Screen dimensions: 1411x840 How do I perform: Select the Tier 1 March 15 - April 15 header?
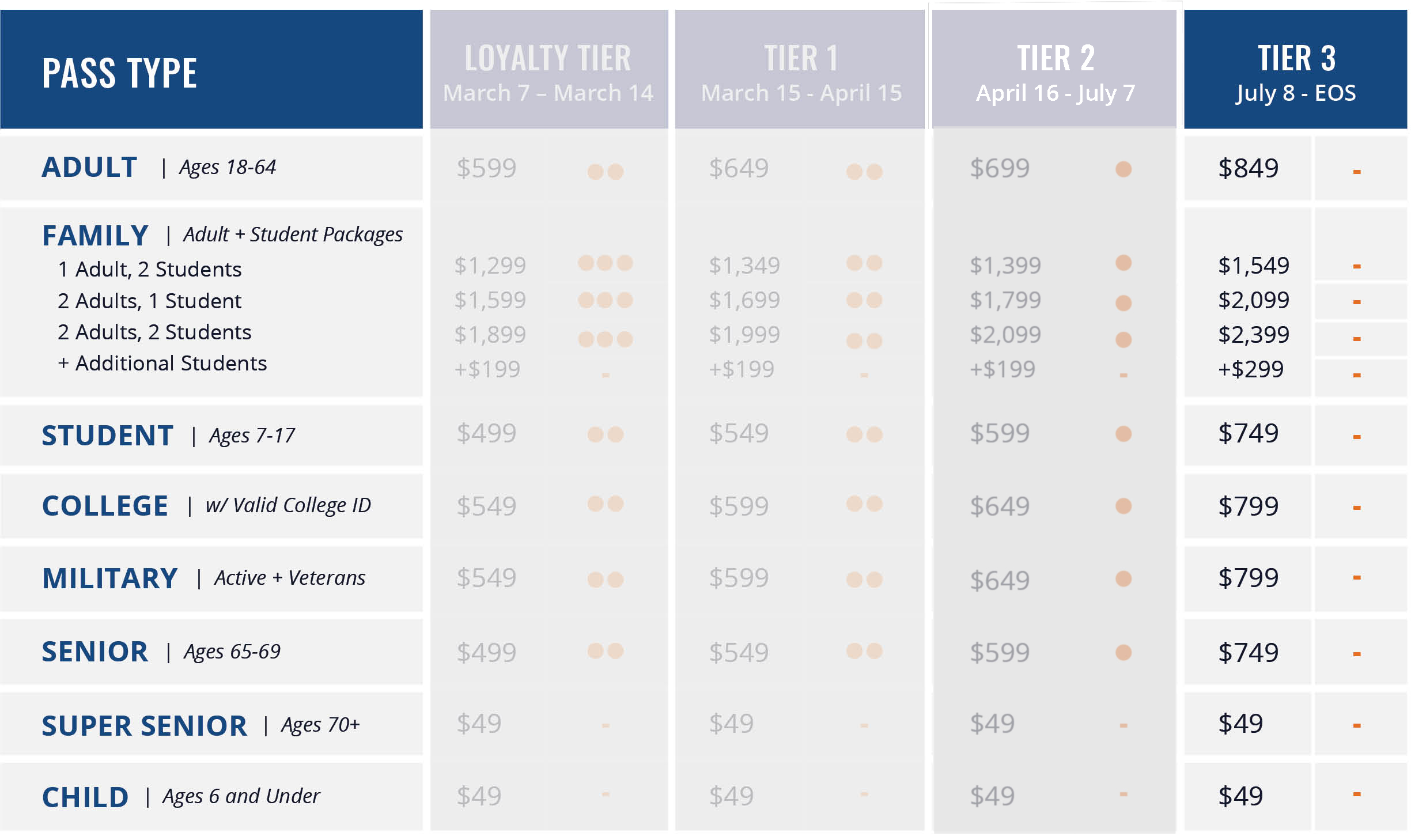(801, 70)
